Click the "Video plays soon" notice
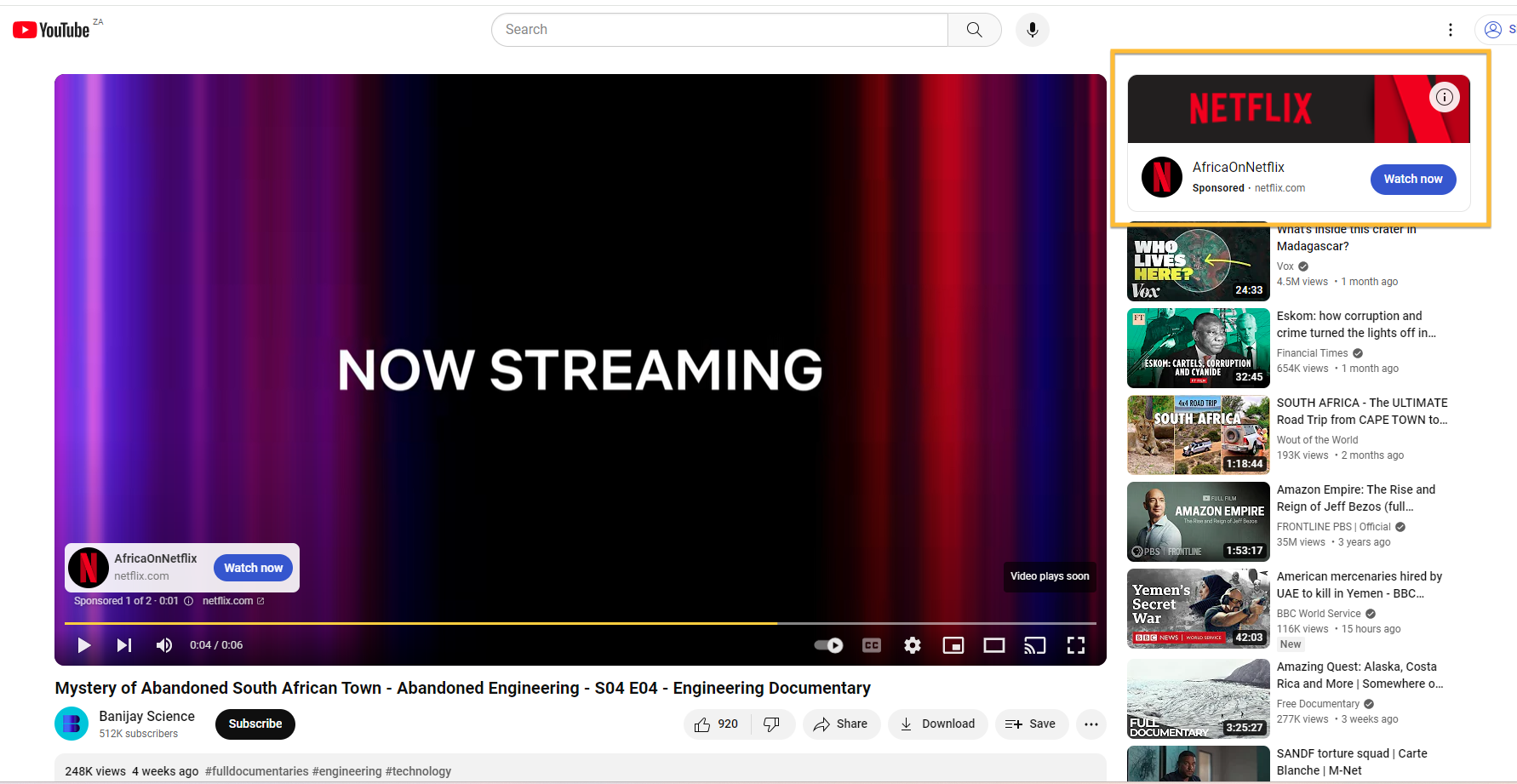 click(x=1050, y=576)
